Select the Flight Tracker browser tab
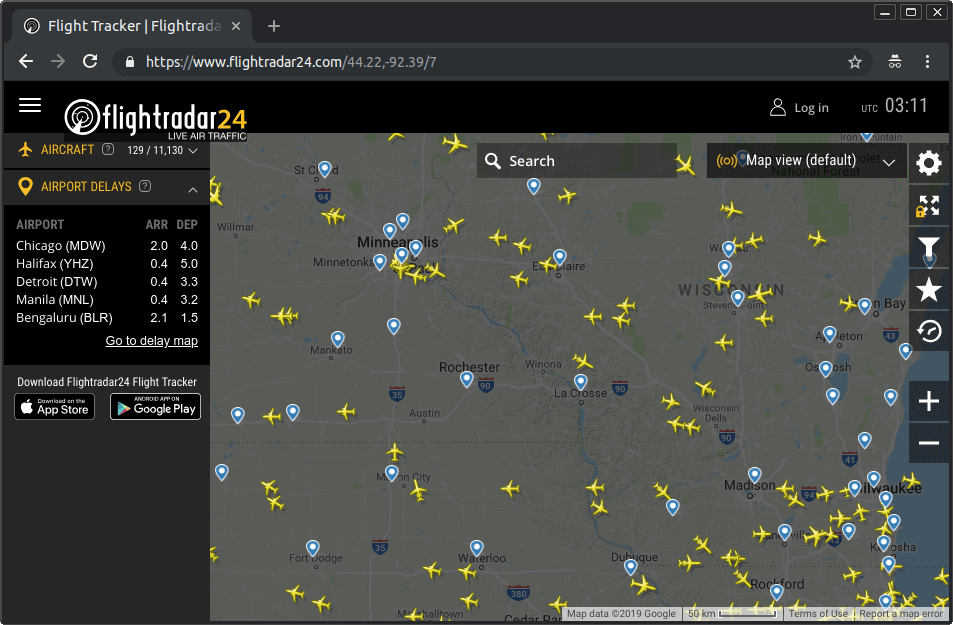 click(125, 26)
